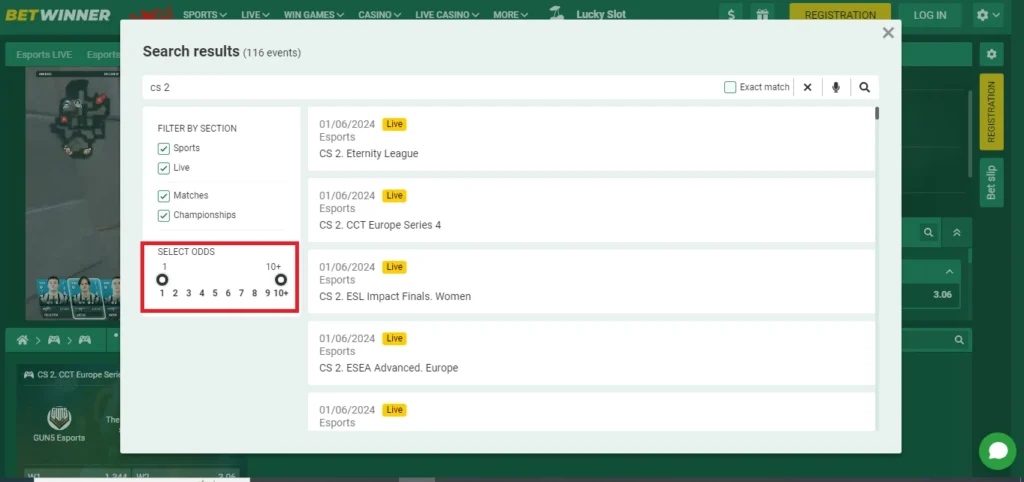Open CS 2. Eternity League result

point(591,138)
